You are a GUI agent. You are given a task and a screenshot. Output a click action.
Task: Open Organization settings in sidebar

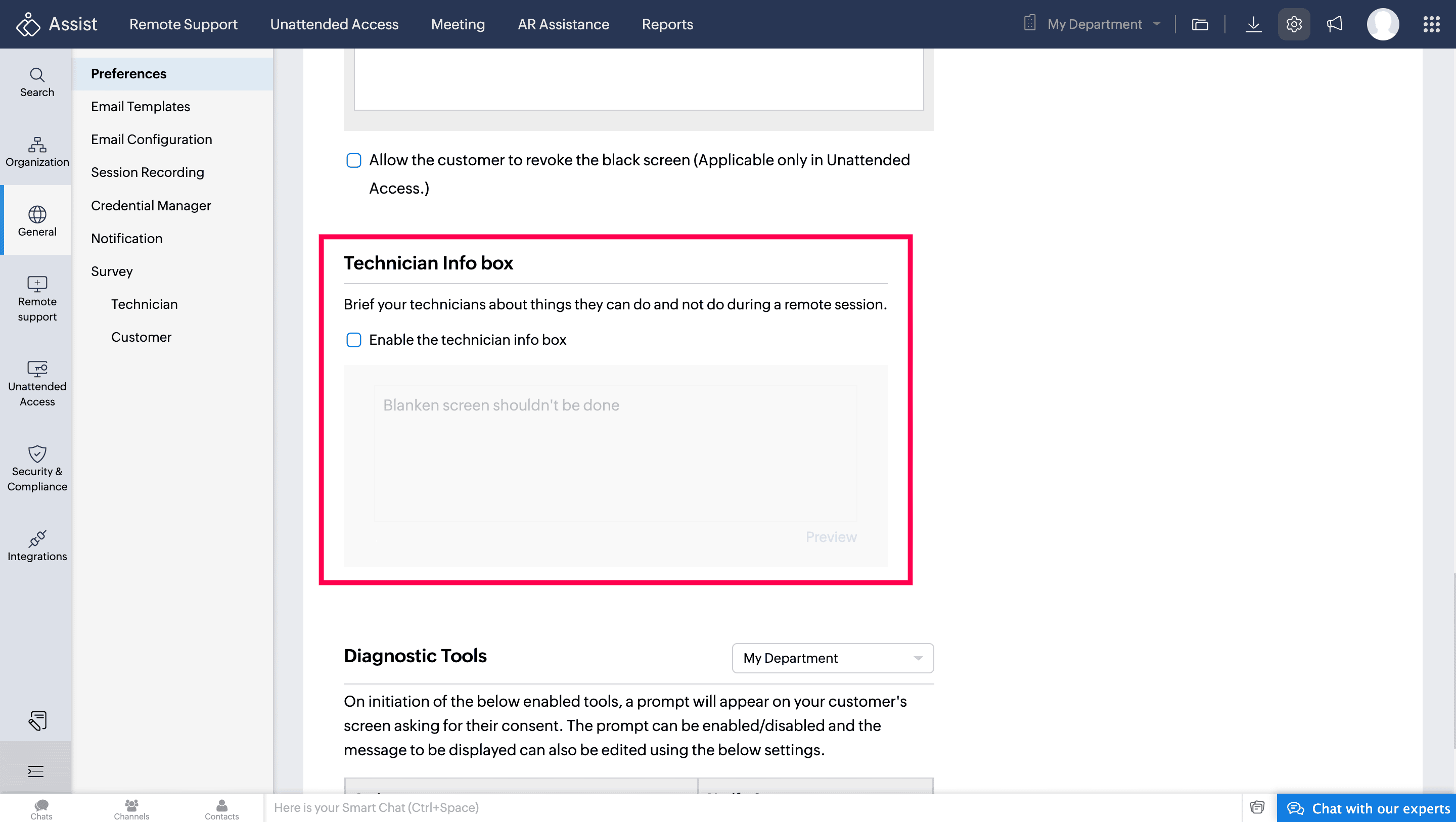coord(37,152)
